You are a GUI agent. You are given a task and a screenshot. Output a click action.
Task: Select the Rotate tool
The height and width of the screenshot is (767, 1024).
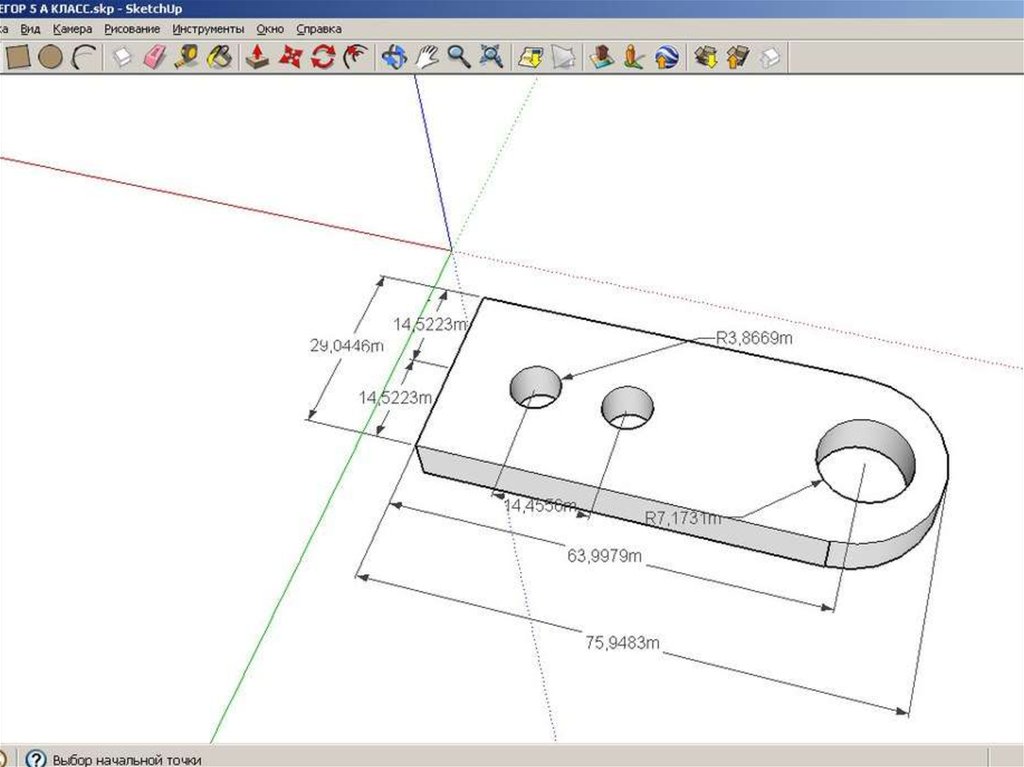(323, 57)
